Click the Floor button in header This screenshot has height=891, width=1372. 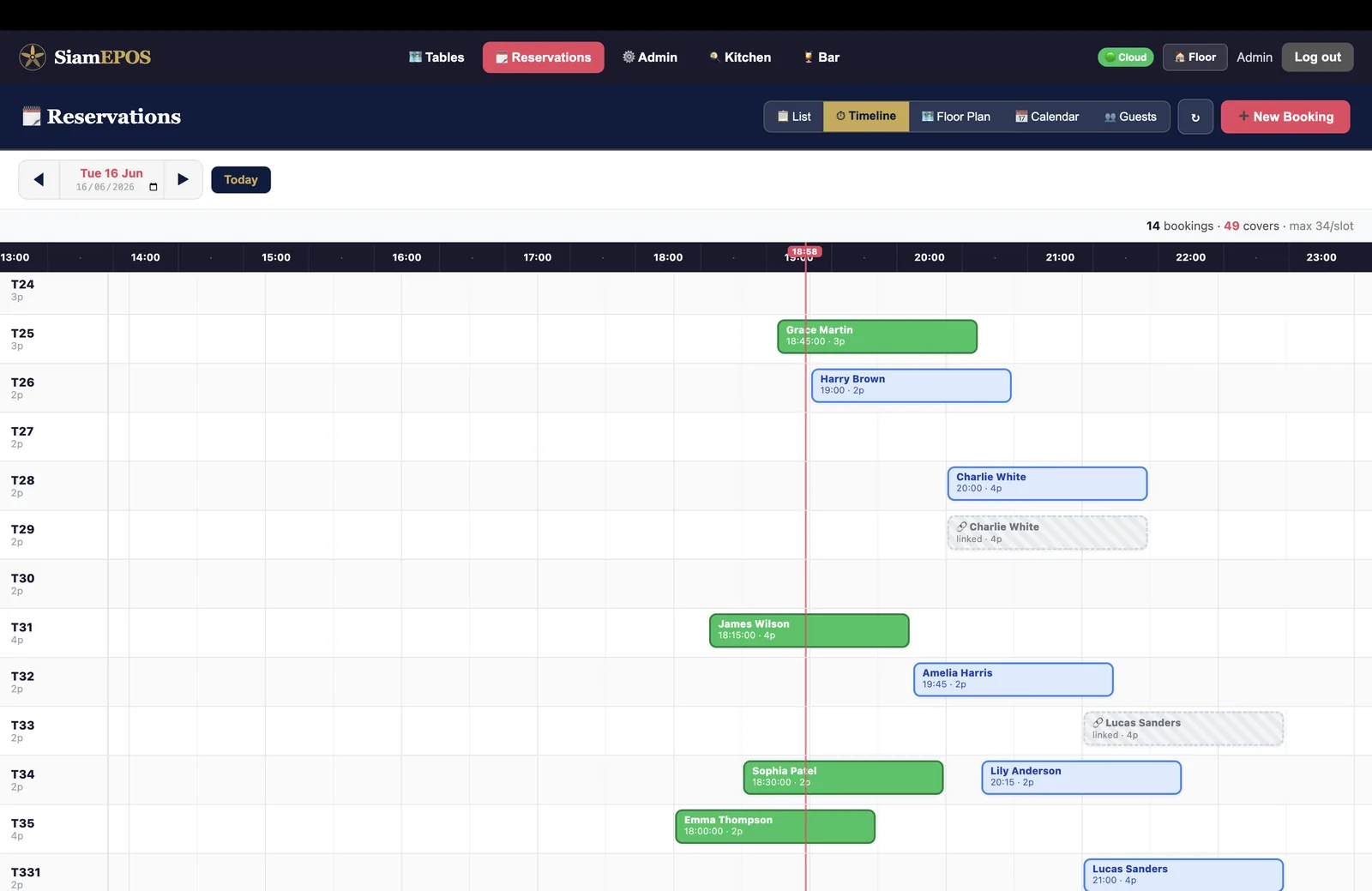pos(1195,57)
